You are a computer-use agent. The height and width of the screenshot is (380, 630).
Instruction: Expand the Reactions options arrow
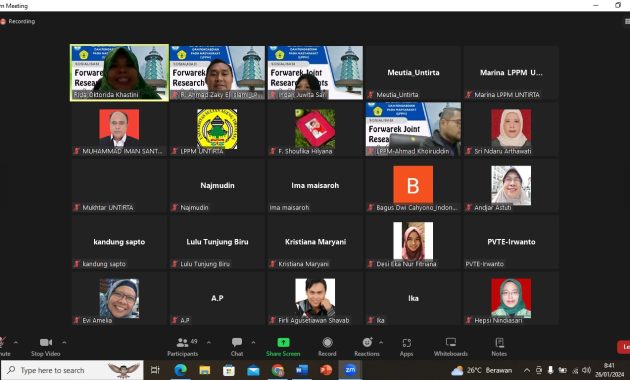[381, 343]
